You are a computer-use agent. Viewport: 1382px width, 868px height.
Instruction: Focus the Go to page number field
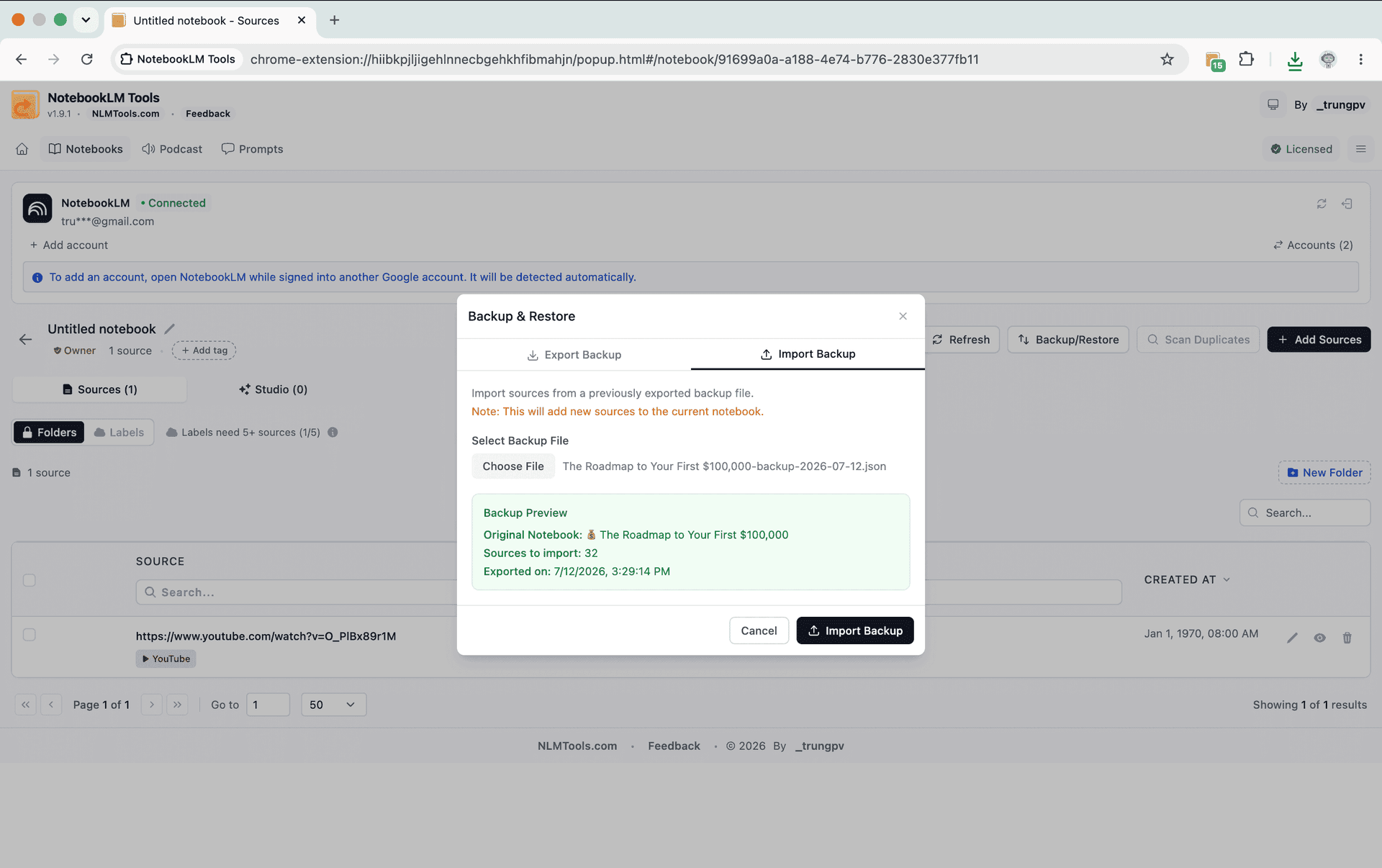(x=268, y=705)
